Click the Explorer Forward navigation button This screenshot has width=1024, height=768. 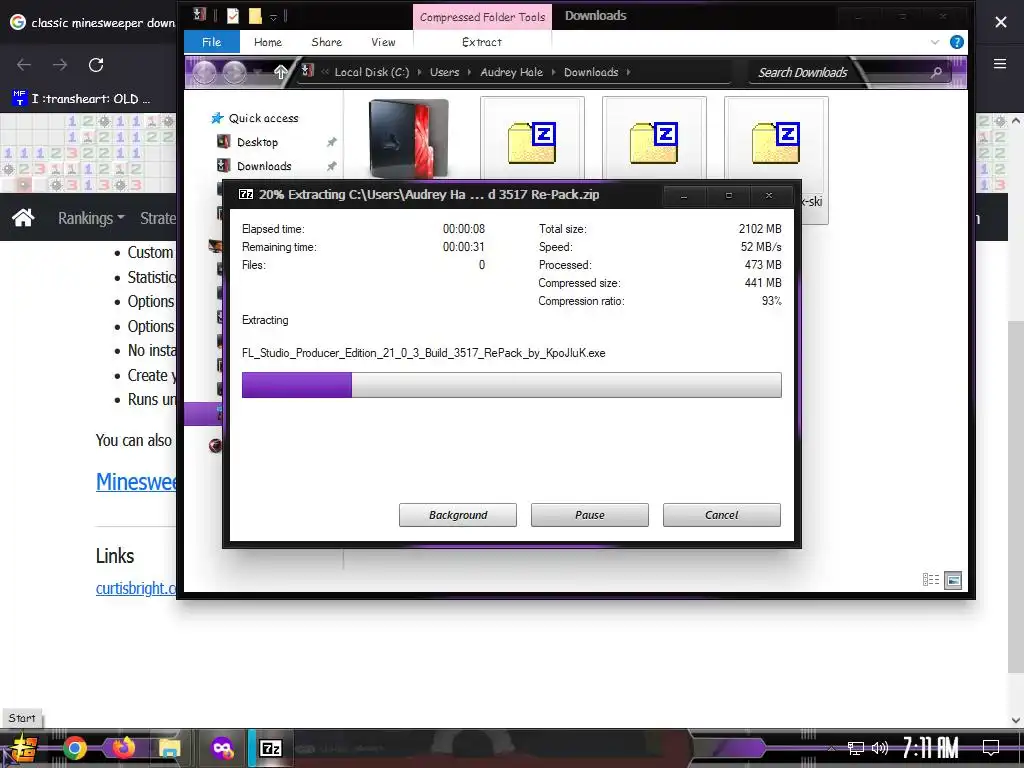click(234, 72)
